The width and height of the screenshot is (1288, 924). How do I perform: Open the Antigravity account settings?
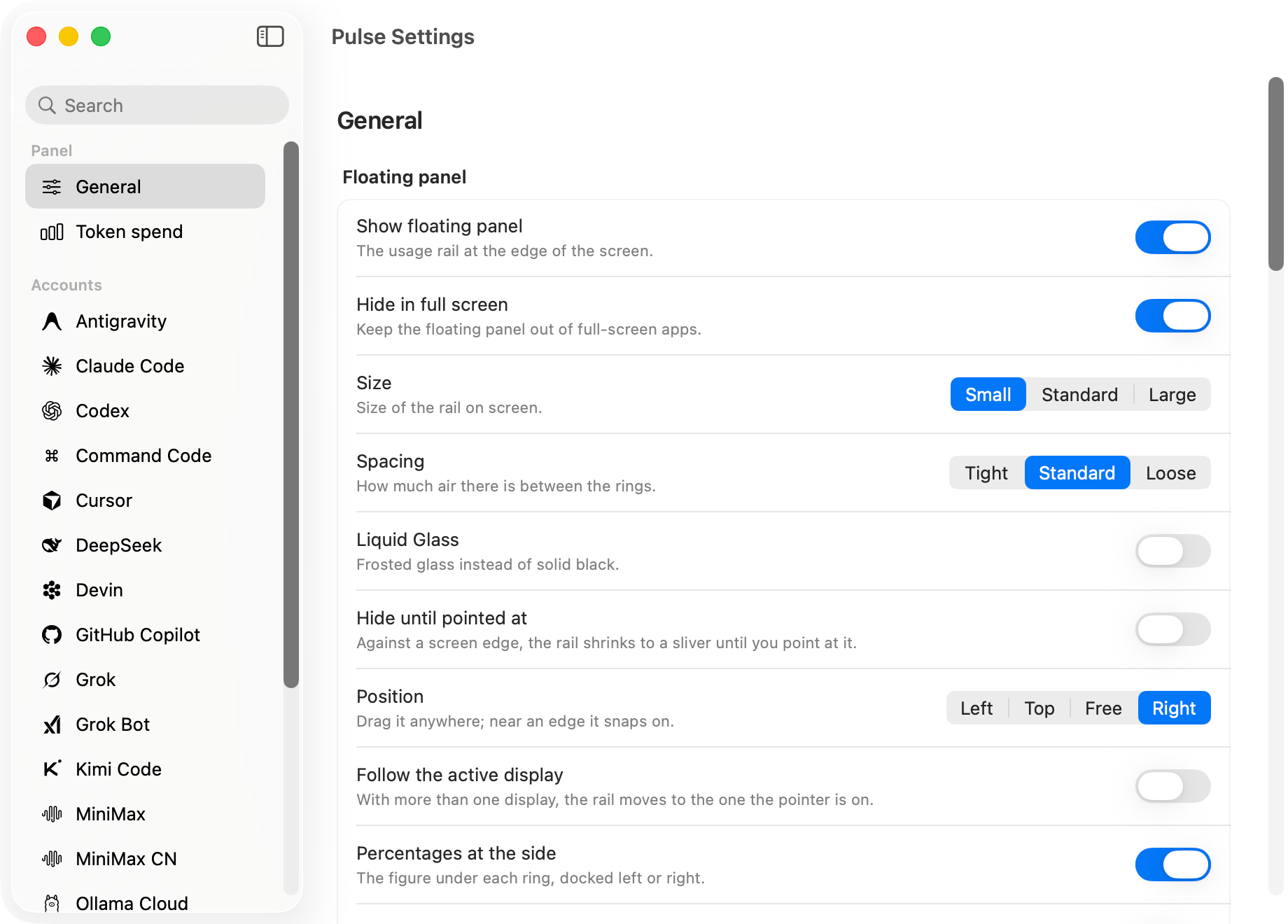(145, 321)
